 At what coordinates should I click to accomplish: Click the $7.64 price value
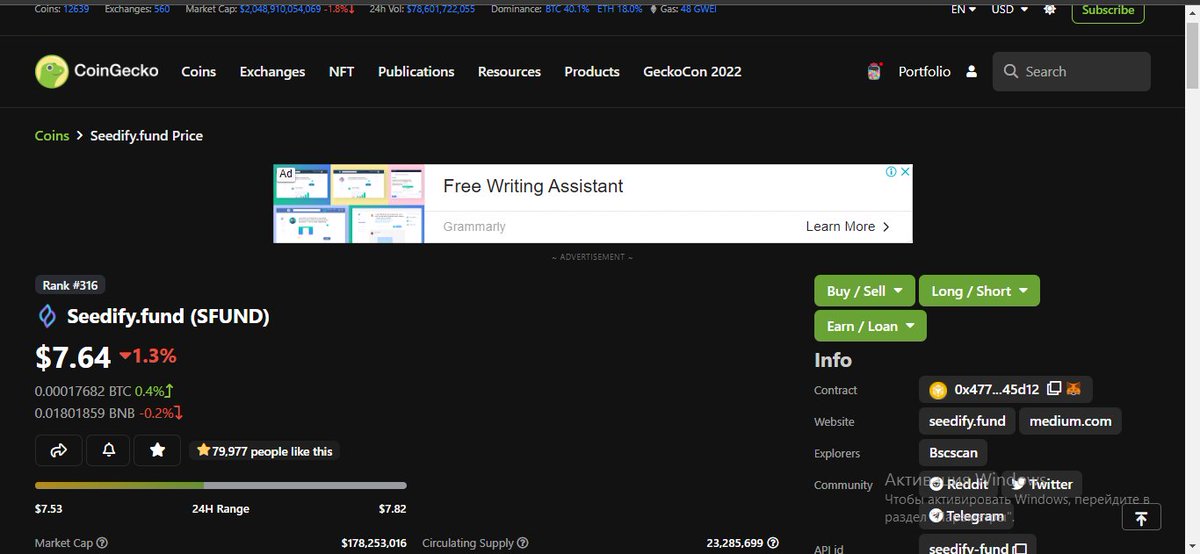(73, 357)
